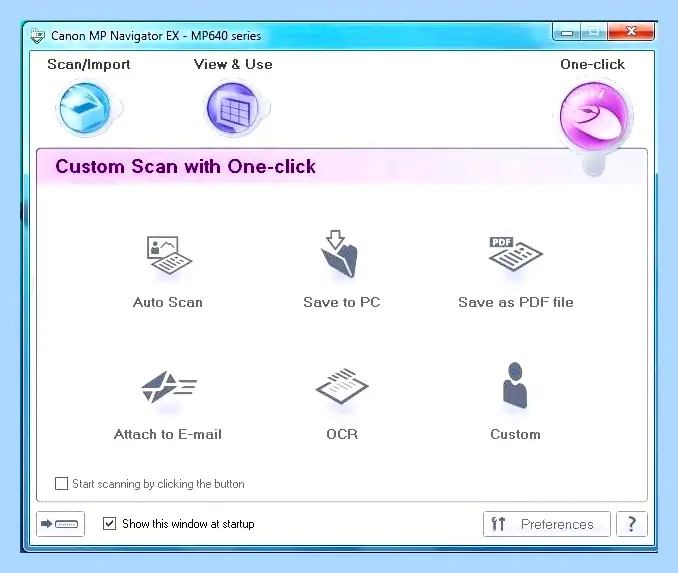Launch OCR scan
The image size is (678, 573).
342,404
